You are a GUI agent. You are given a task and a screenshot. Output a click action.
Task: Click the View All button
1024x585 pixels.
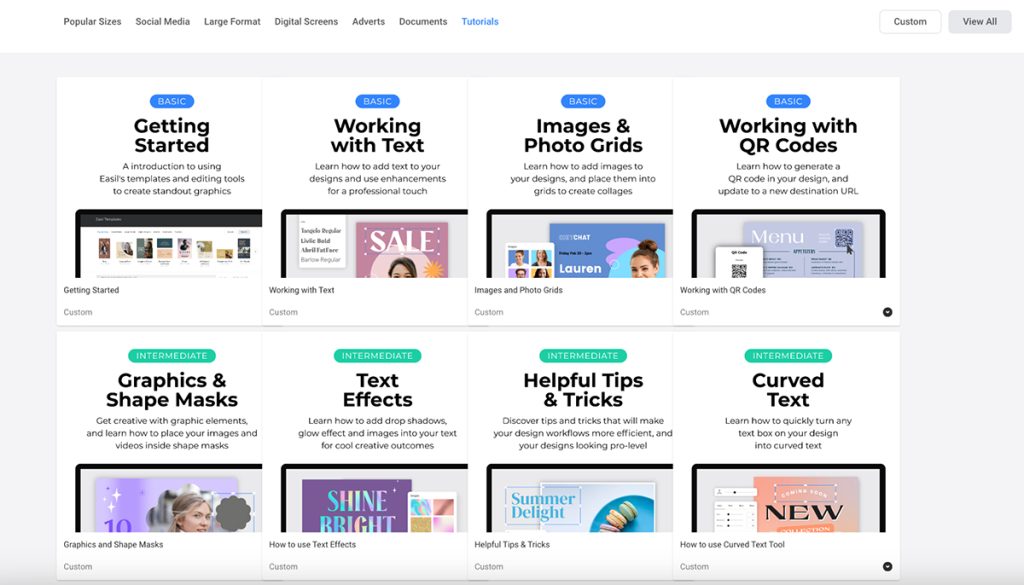click(x=979, y=21)
